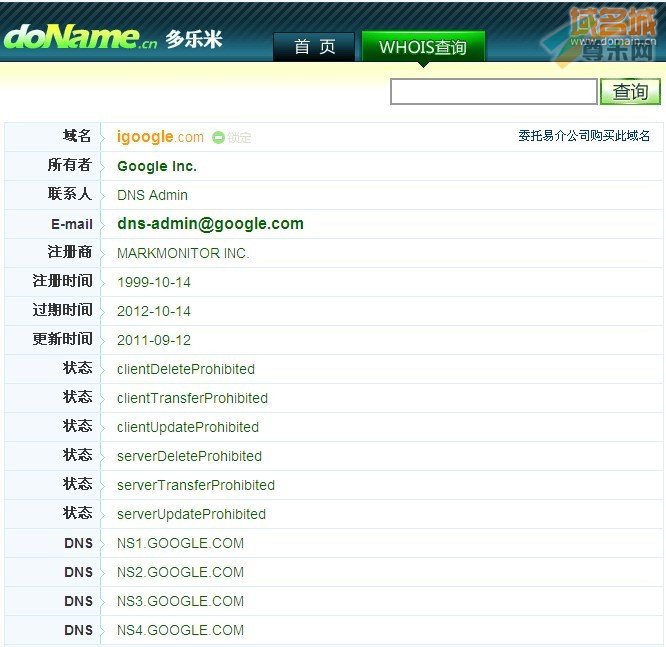Click the 更新时间 row label

62,339
